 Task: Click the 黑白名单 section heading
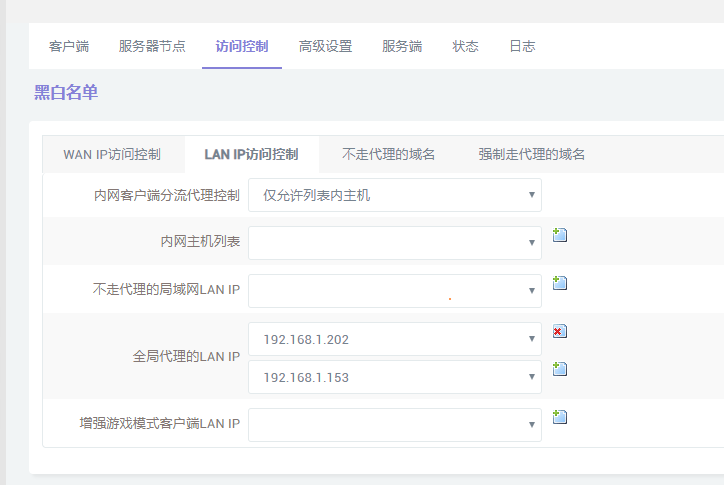tap(66, 92)
